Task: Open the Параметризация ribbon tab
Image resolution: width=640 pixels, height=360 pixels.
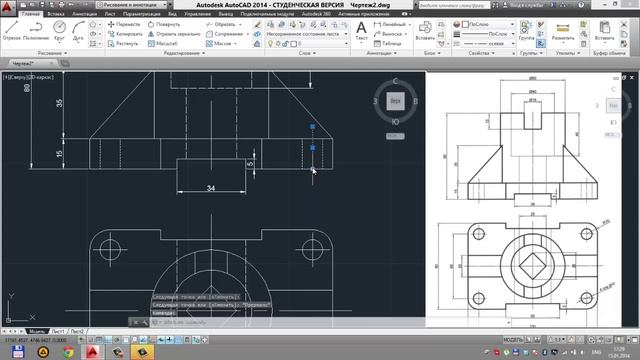Action: (141, 14)
